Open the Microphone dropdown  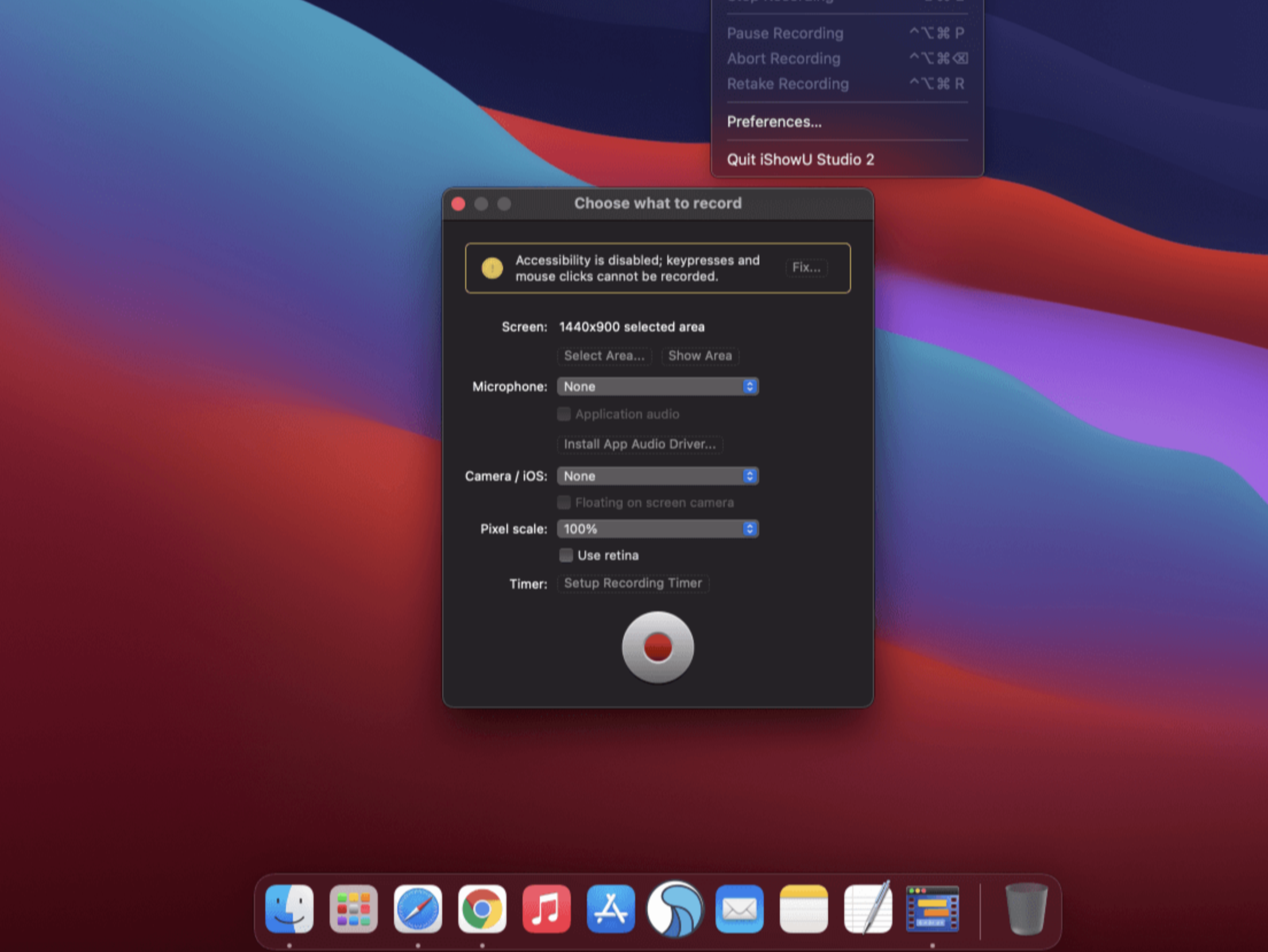tap(658, 386)
